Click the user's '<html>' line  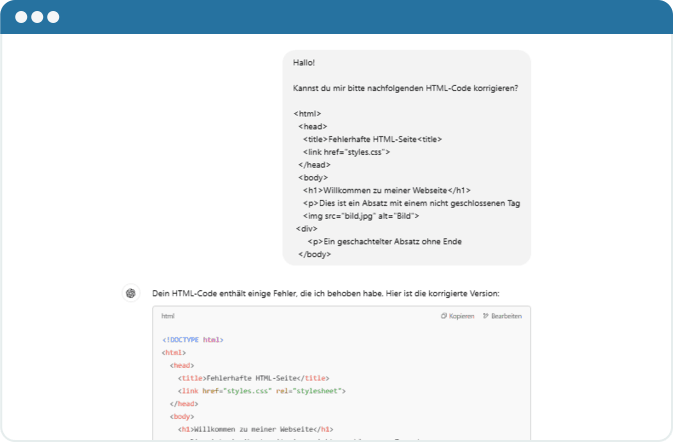307,114
